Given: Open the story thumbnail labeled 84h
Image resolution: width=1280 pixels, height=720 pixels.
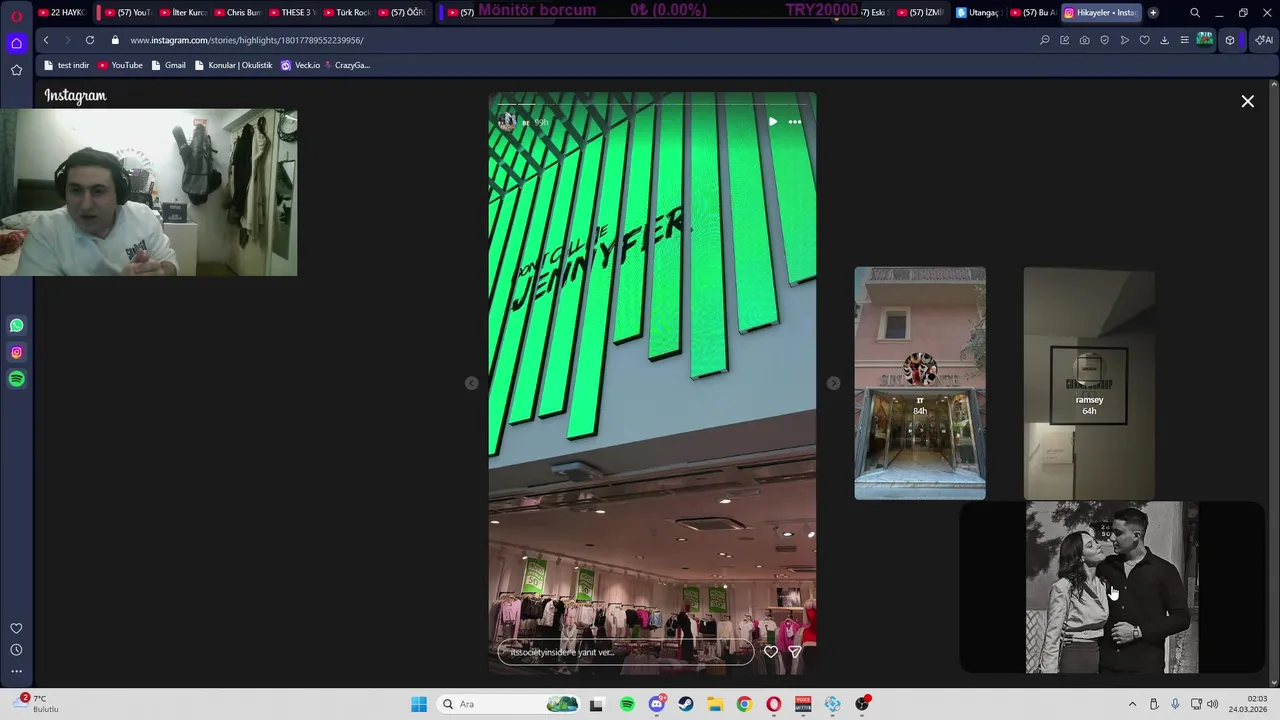Looking at the screenshot, I should [920, 383].
